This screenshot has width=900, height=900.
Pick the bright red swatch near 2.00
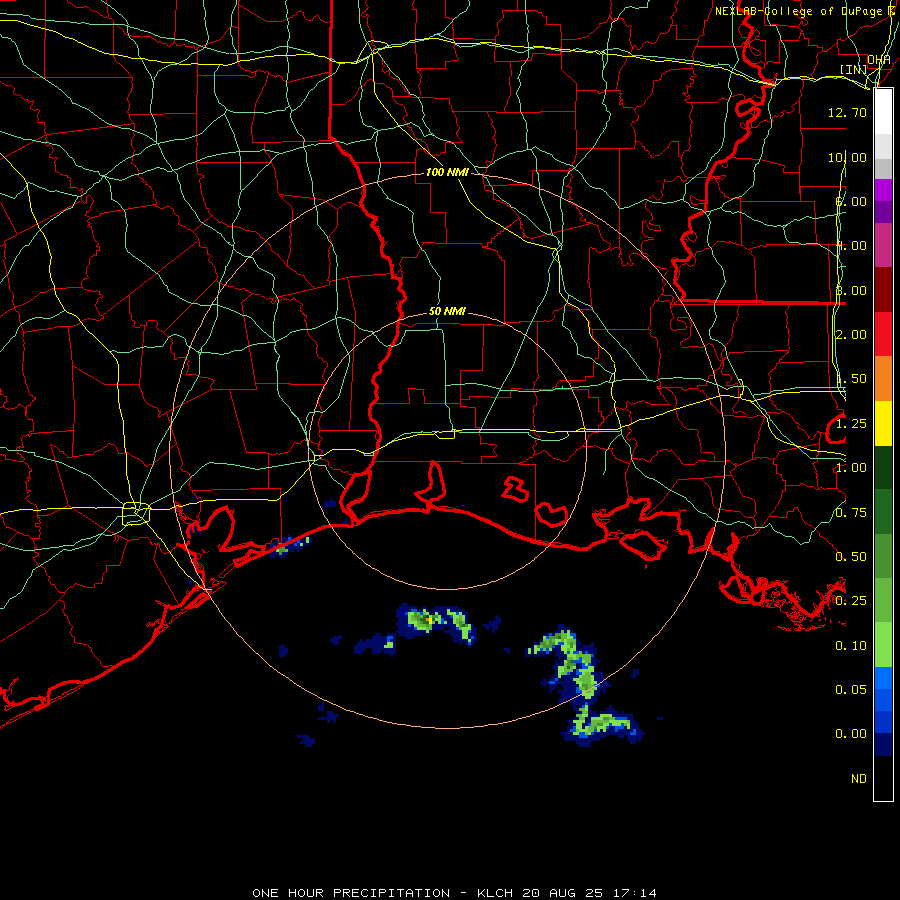point(883,334)
